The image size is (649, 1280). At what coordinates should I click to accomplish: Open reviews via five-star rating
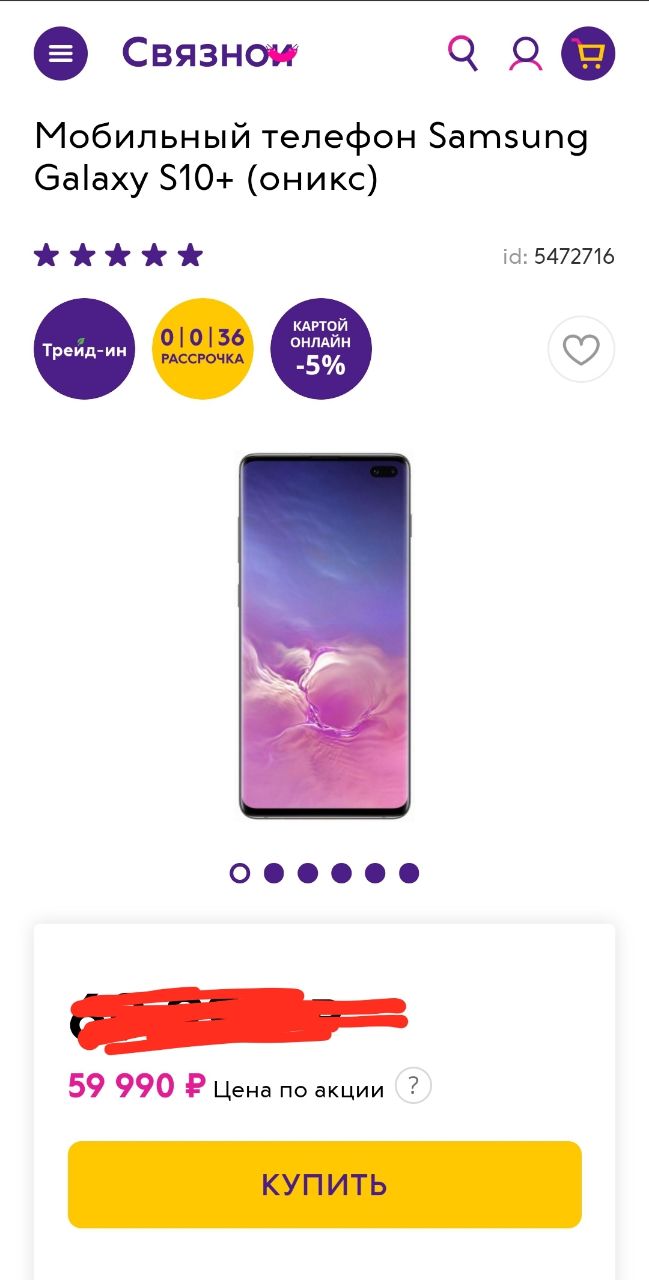[118, 256]
